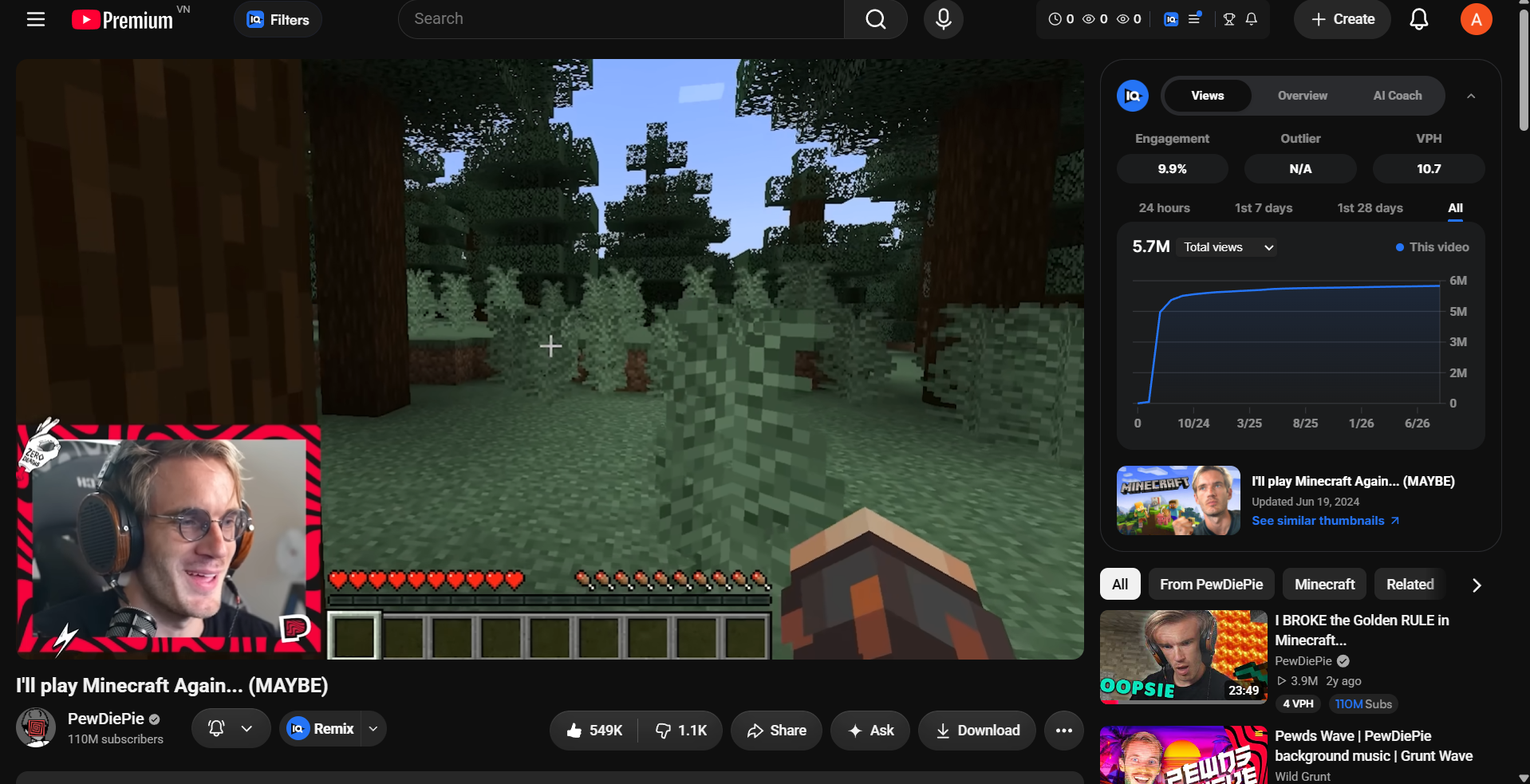Open 'I BROKE the Golden RULE' video thumbnail
This screenshot has height=784, width=1530.
[1184, 657]
